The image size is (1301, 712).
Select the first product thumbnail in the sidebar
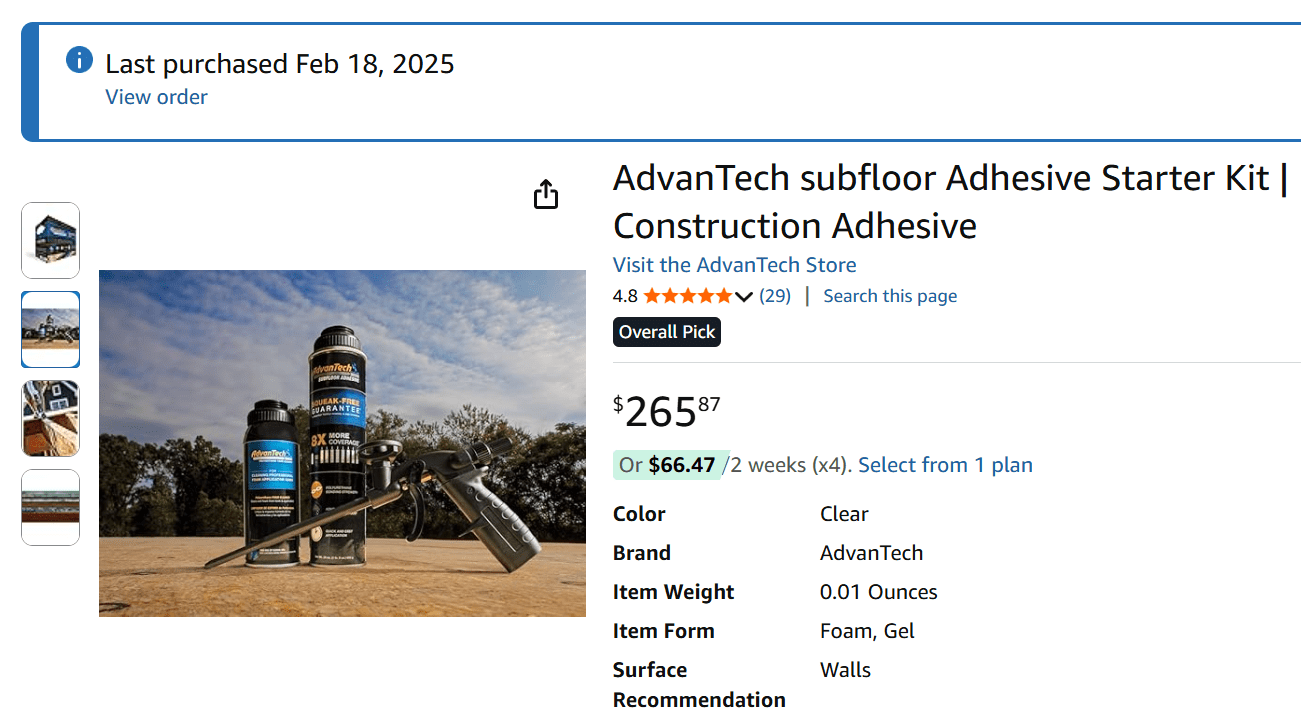[x=50, y=240]
